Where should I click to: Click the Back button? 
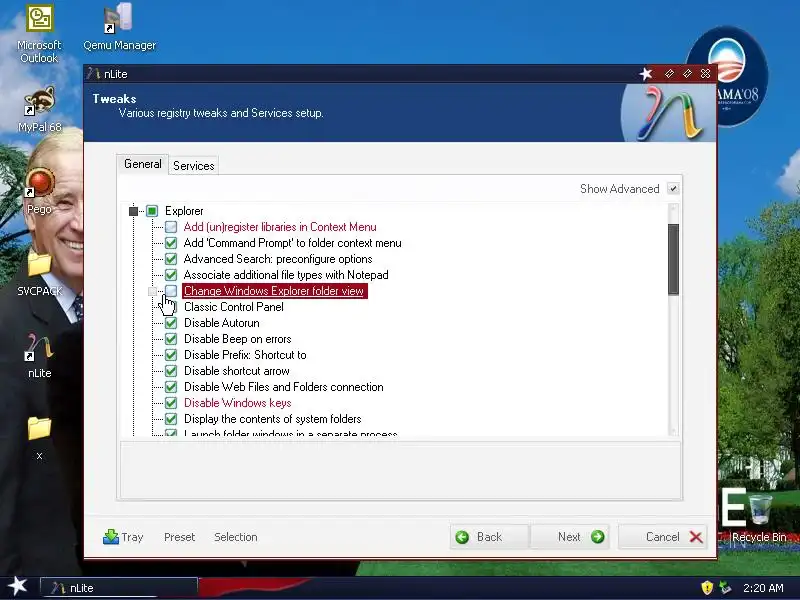(489, 537)
